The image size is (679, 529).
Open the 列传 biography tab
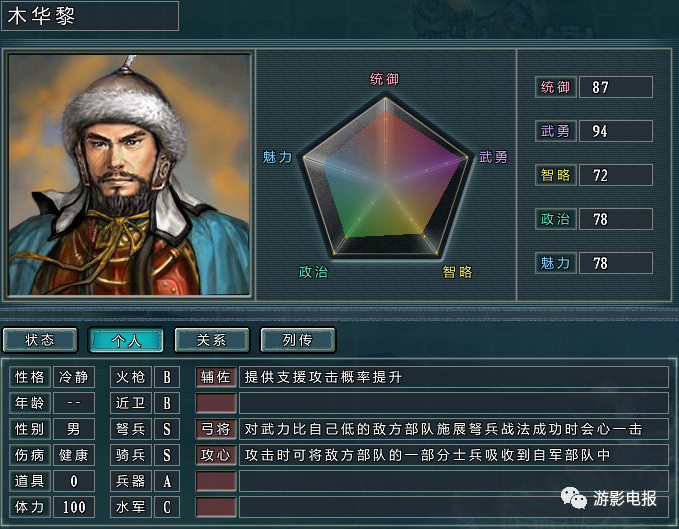pyautogui.click(x=297, y=340)
